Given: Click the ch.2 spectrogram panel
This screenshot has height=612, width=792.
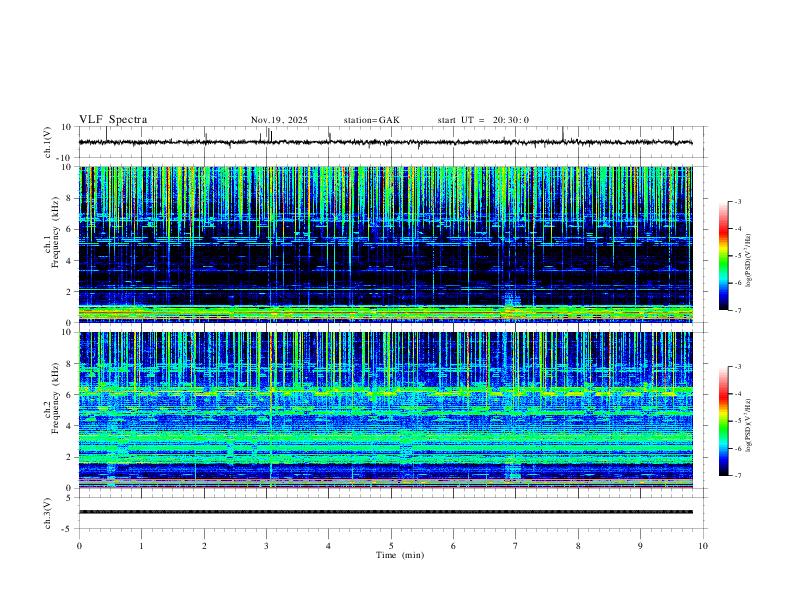Looking at the screenshot, I should (386, 410).
